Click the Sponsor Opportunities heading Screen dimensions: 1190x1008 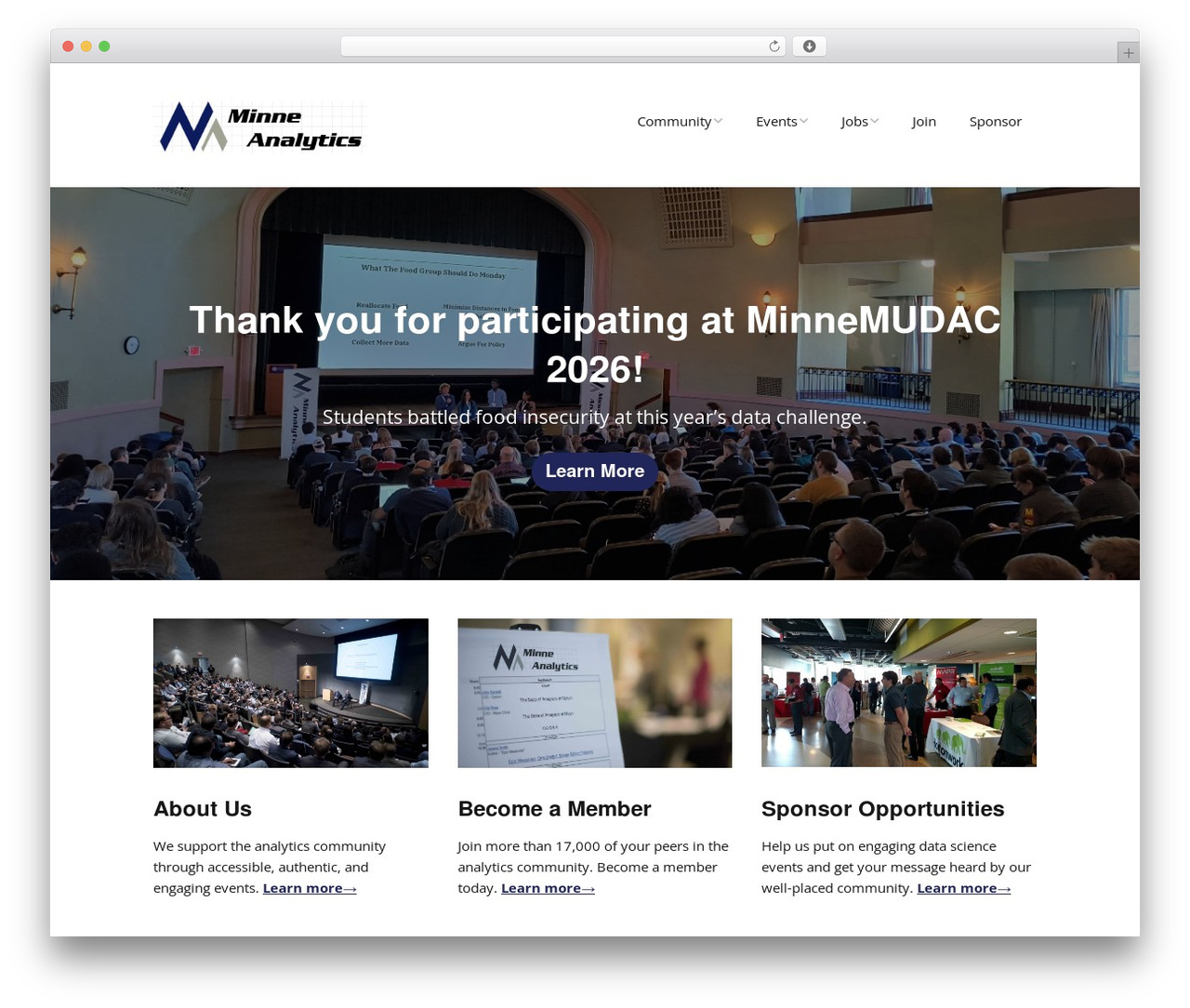point(883,809)
